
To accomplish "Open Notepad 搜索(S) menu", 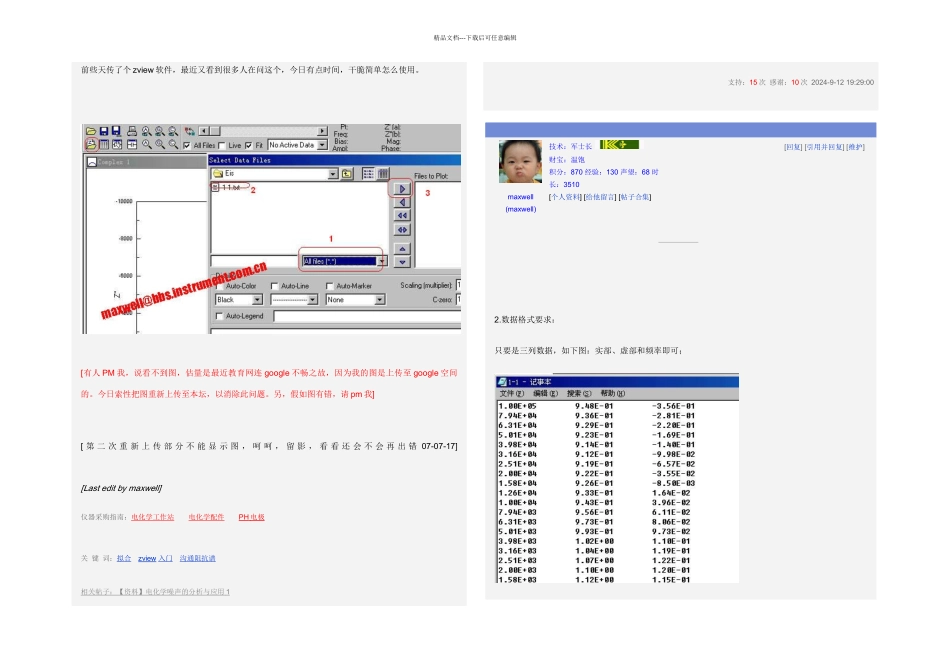I will coord(579,394).
